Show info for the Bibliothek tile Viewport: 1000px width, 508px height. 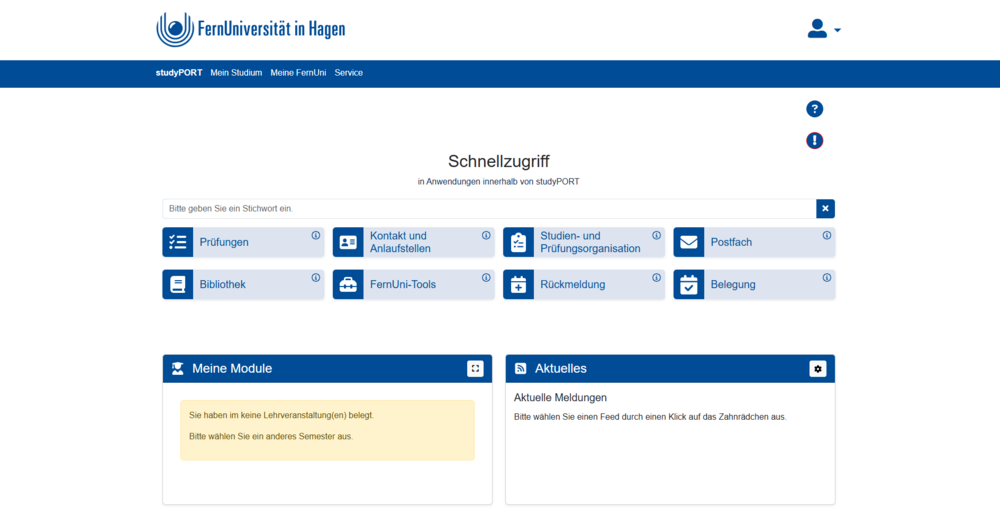tap(316, 277)
